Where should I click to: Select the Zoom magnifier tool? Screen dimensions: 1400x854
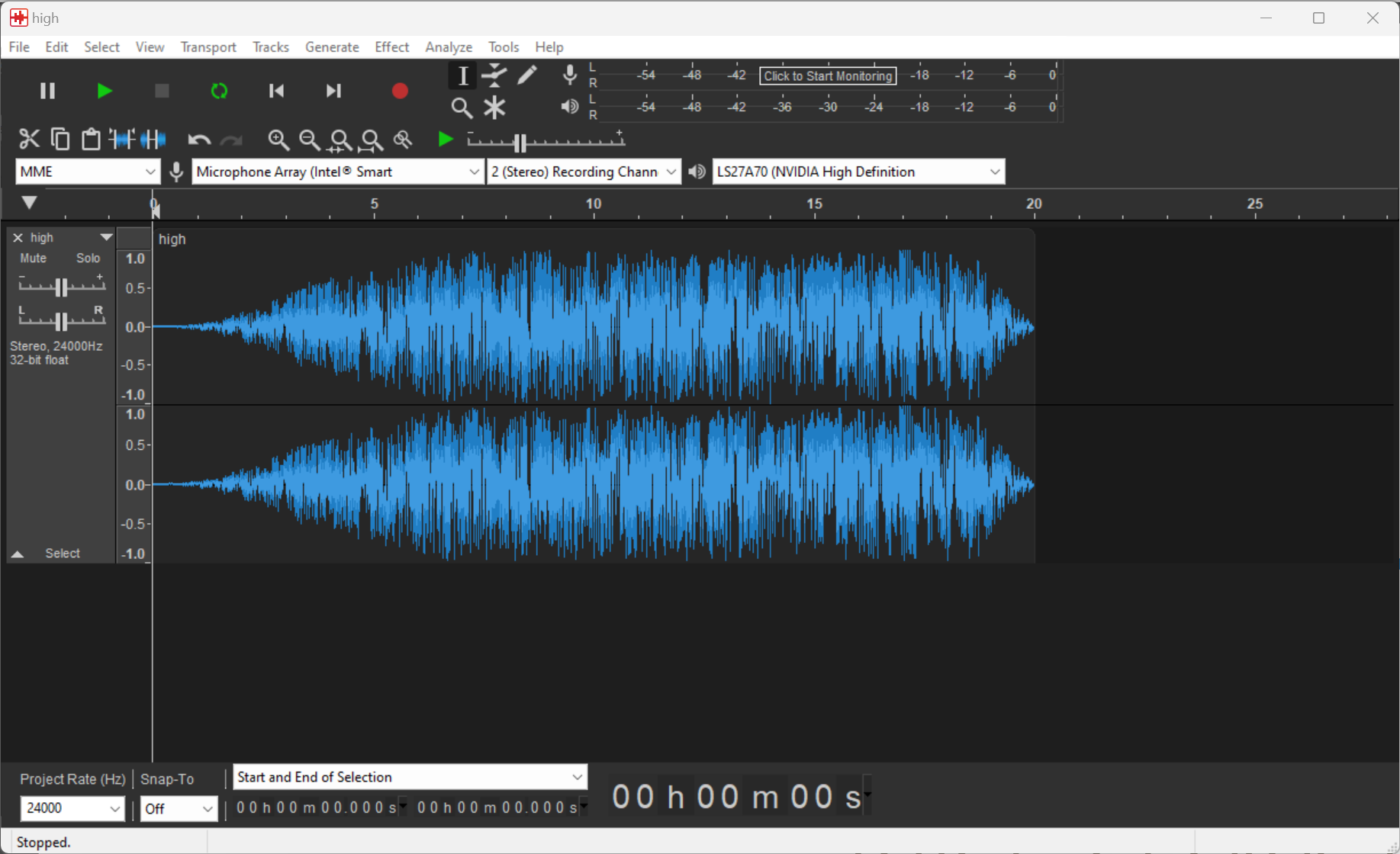pyautogui.click(x=462, y=108)
